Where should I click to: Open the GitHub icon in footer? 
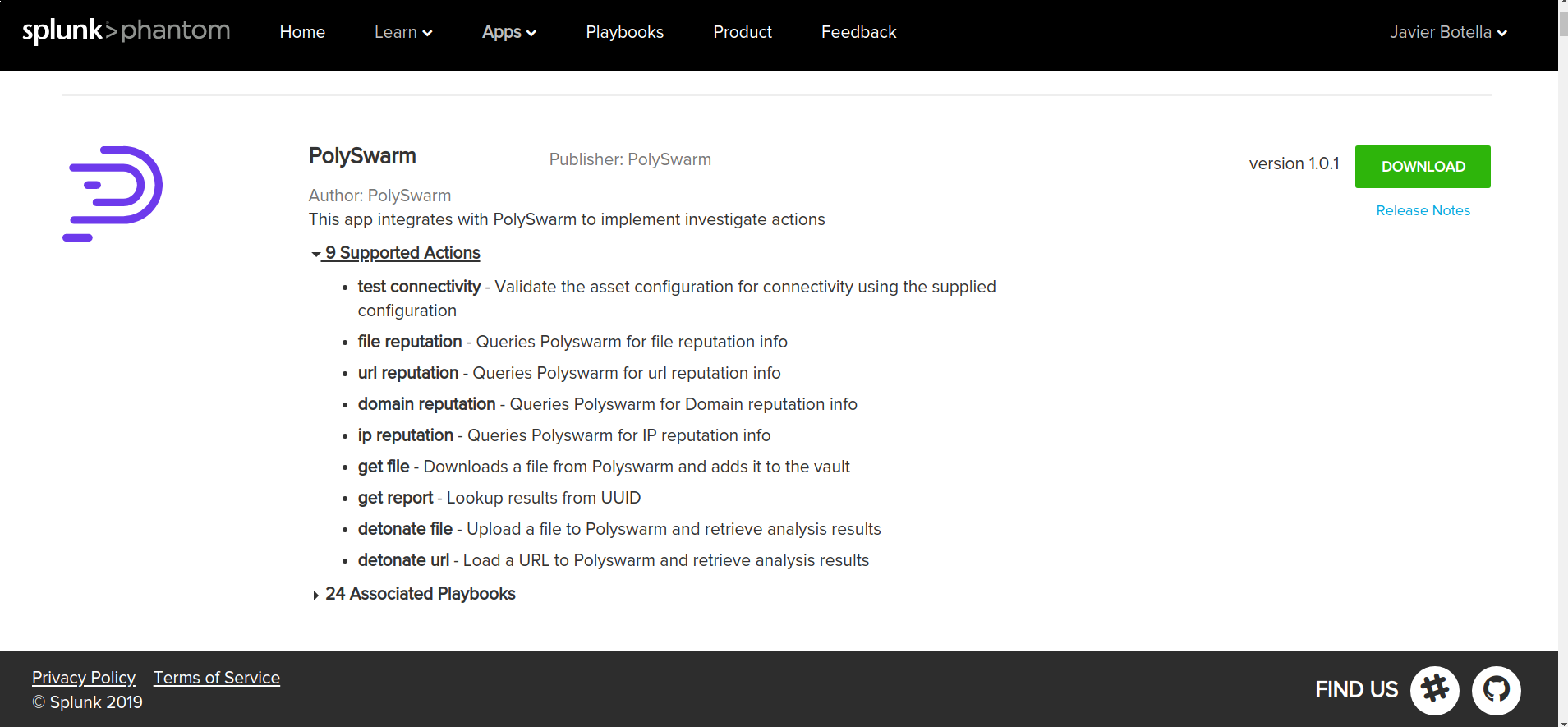pos(1497,690)
